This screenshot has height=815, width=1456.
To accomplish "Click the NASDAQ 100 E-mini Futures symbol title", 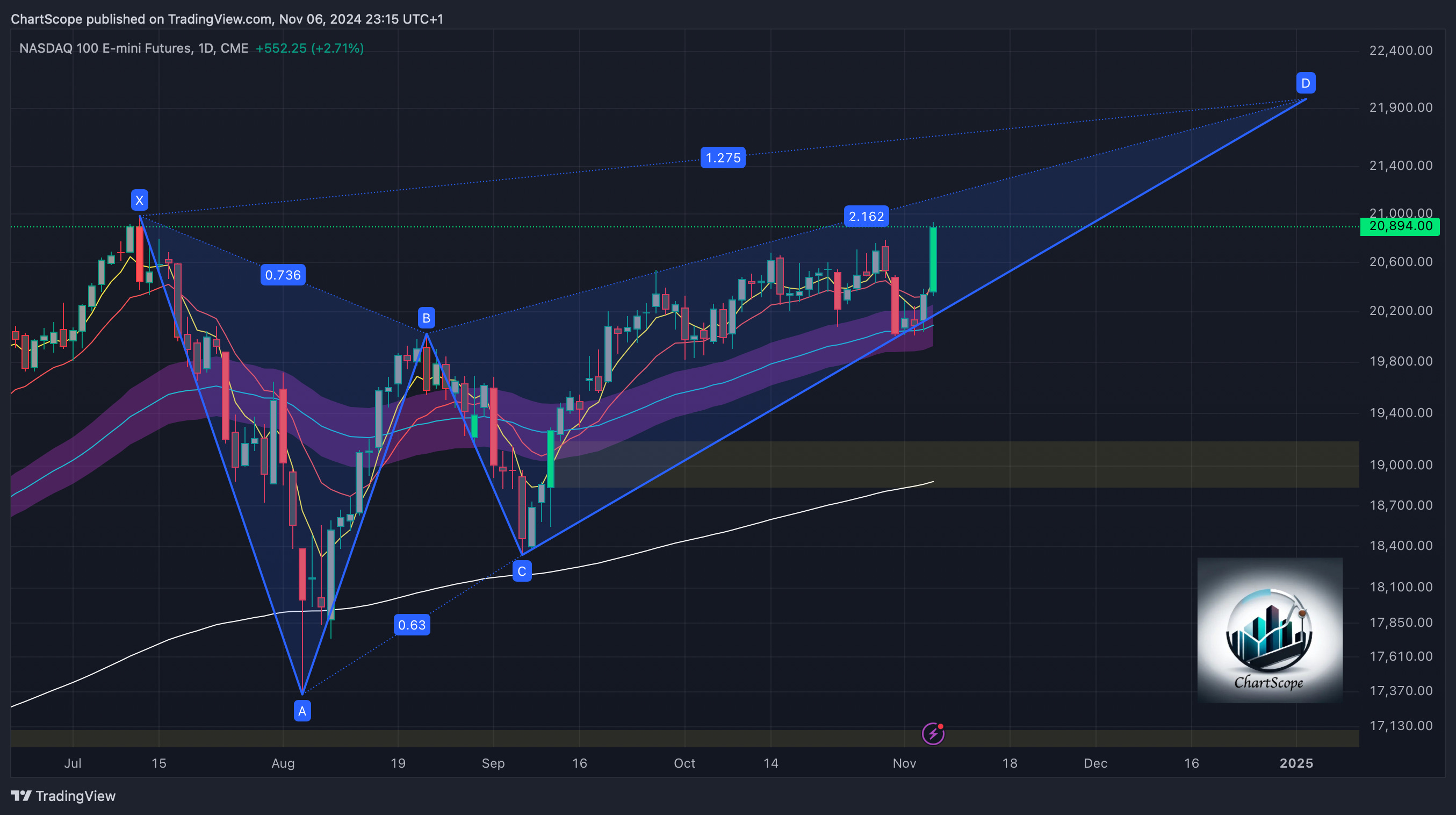I will 133,48.
